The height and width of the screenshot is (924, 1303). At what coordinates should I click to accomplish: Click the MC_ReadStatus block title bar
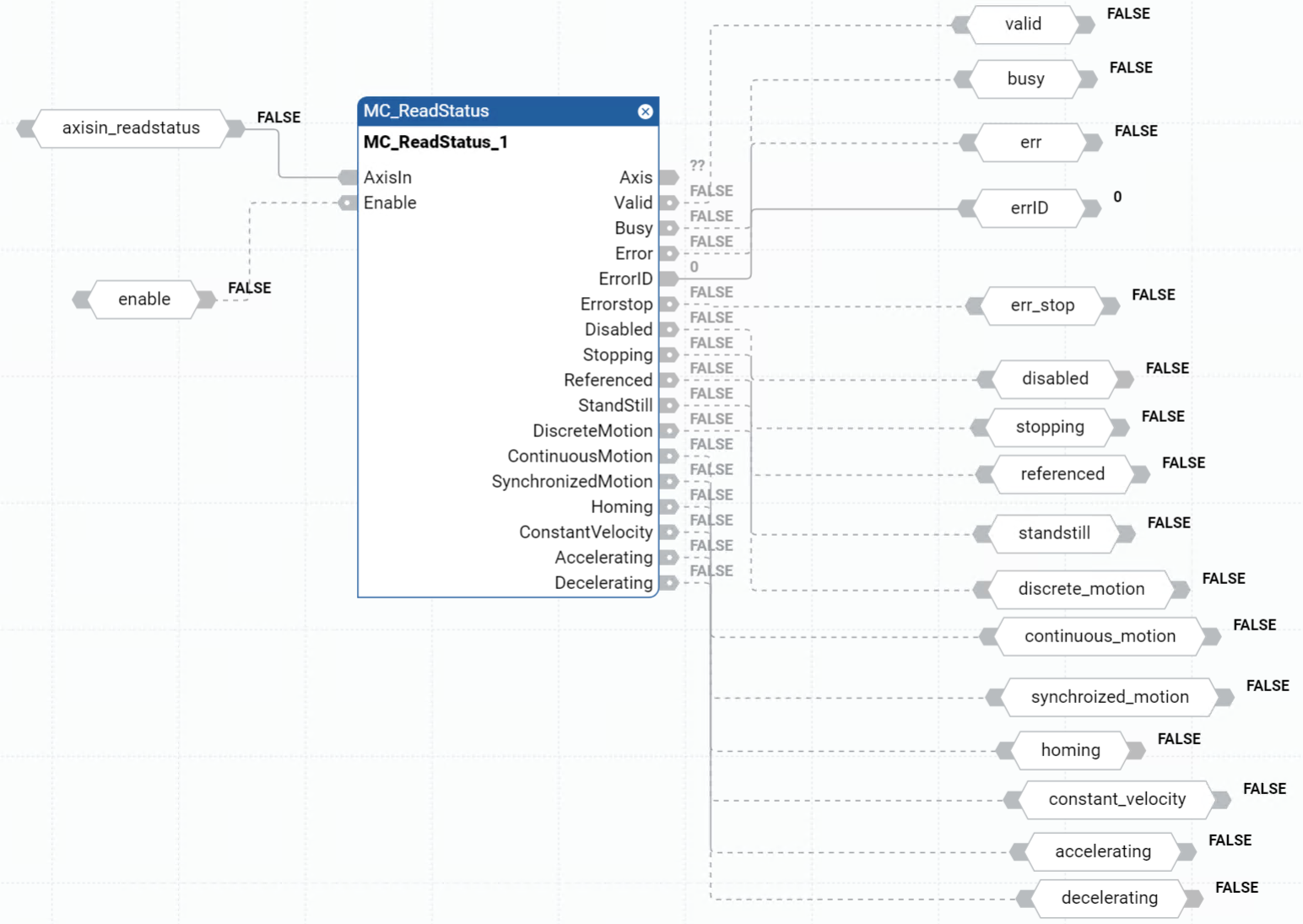pos(498,111)
